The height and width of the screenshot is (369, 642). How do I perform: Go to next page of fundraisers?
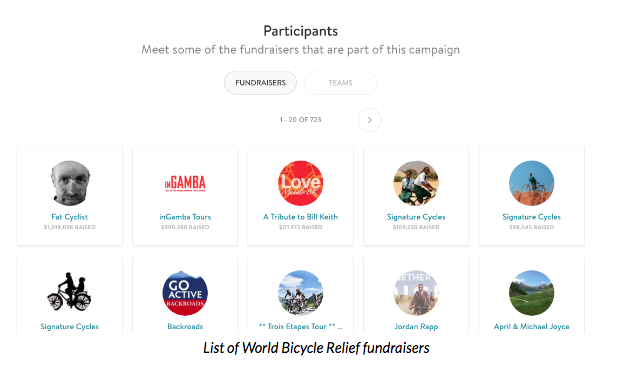coord(370,120)
